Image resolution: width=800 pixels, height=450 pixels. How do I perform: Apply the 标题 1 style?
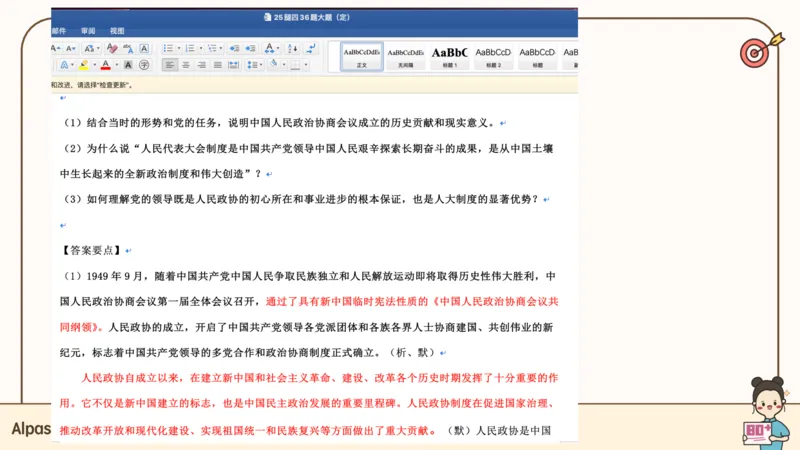[x=449, y=57]
